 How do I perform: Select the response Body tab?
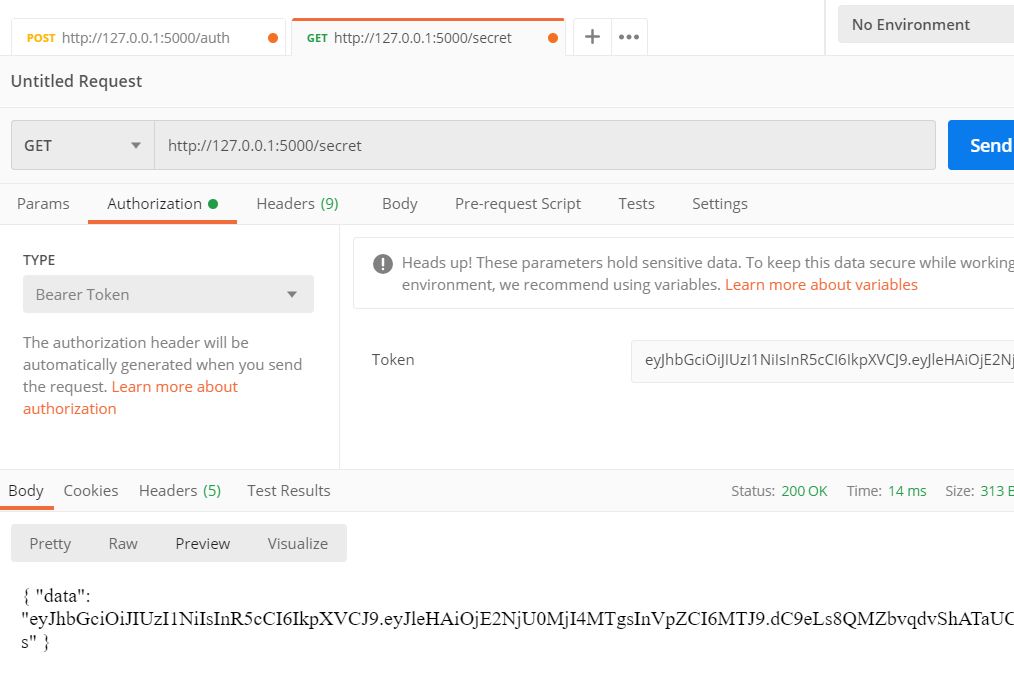tap(26, 491)
